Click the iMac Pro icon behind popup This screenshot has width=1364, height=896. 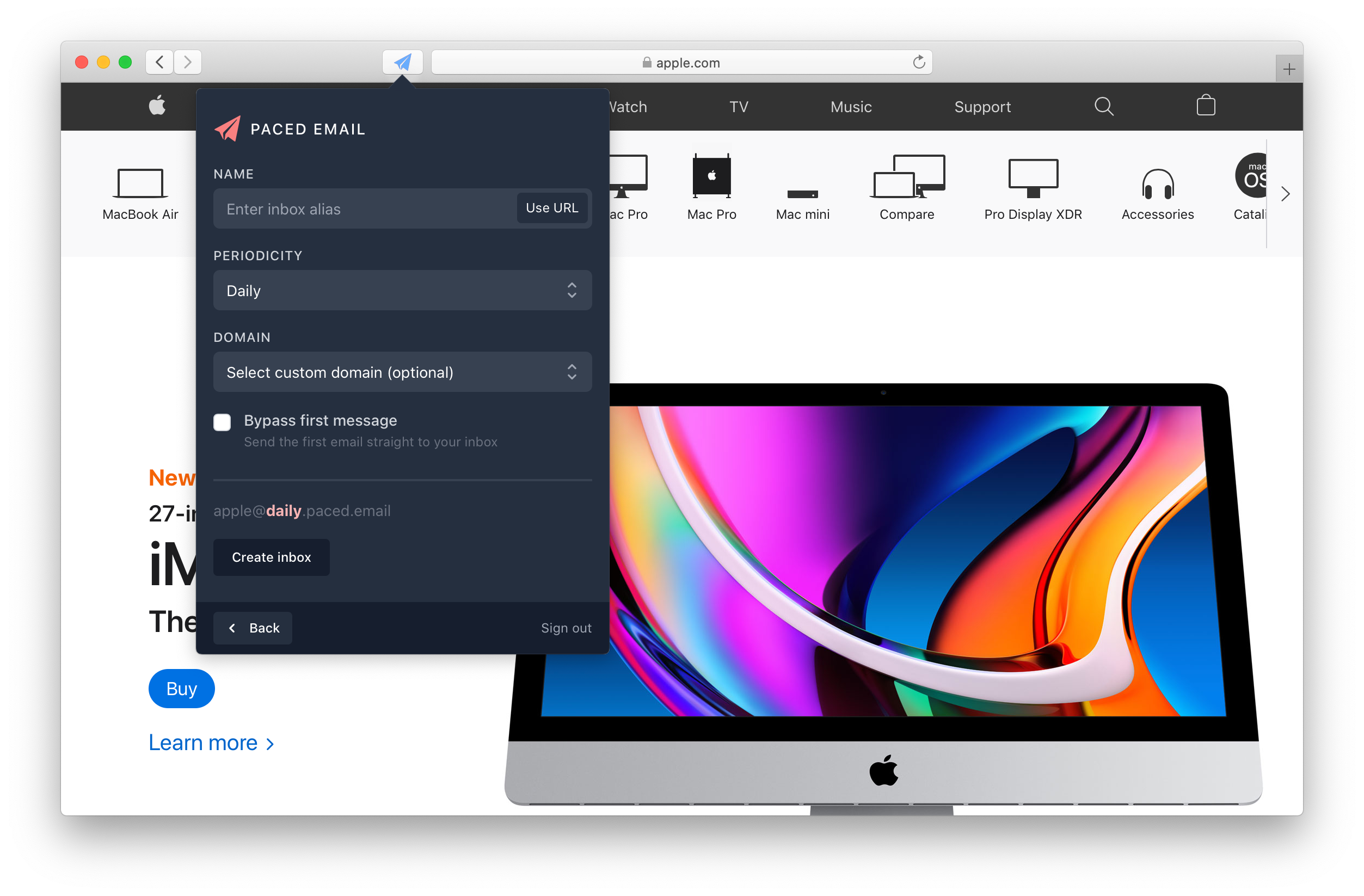point(628,175)
